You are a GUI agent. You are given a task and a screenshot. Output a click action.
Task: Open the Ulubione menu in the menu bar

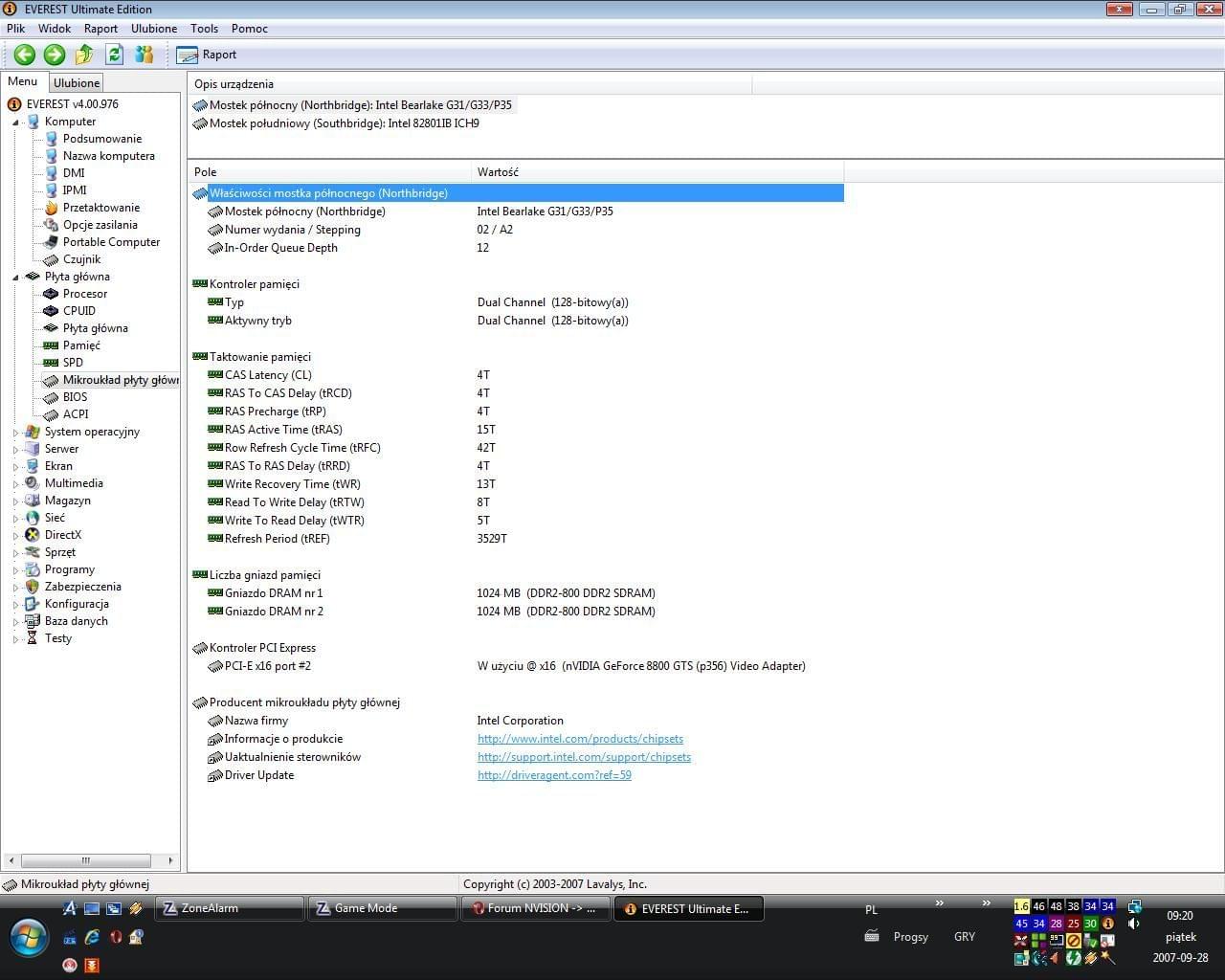(x=154, y=29)
